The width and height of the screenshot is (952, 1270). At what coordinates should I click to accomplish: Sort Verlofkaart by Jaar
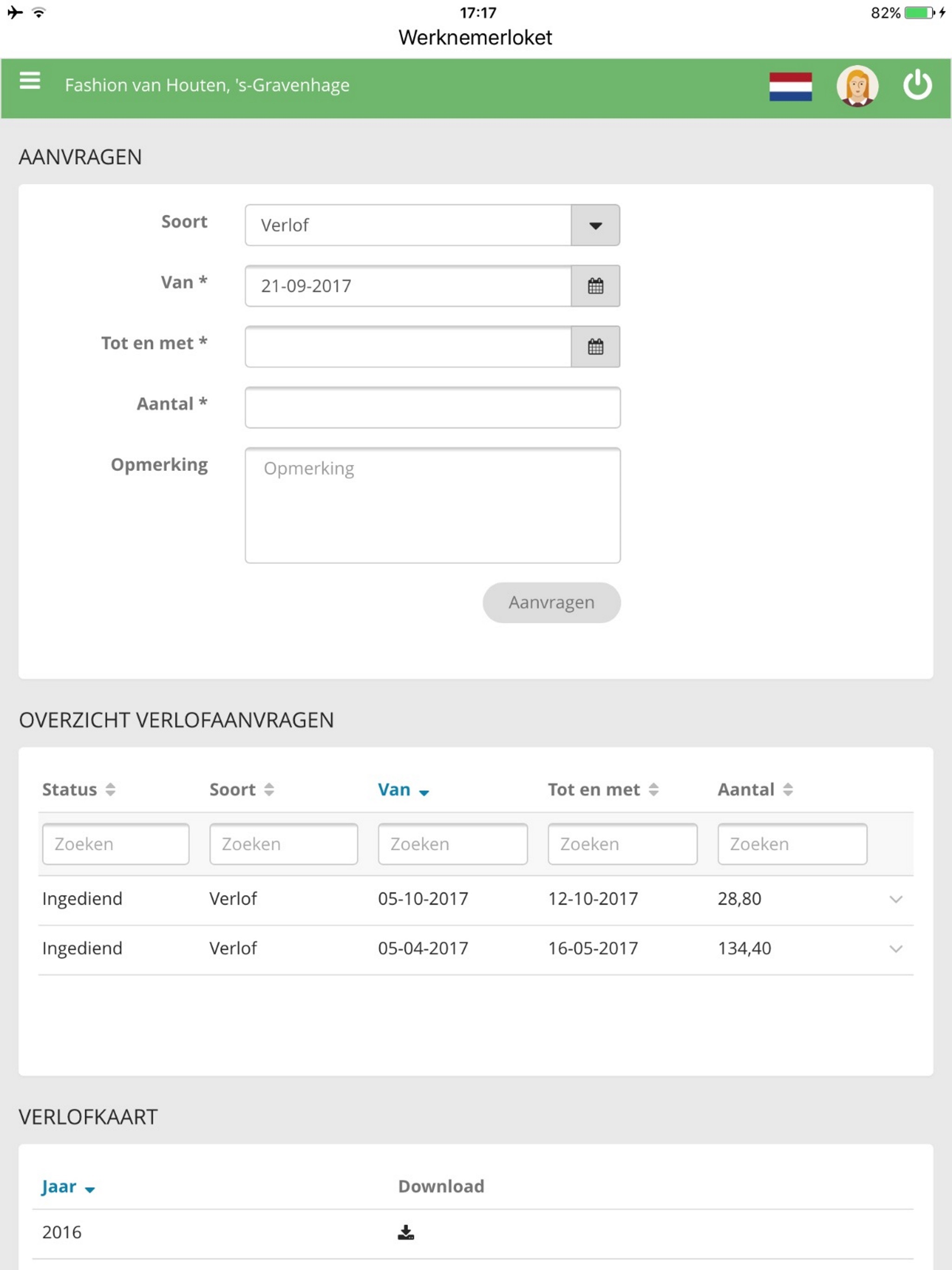(x=68, y=1187)
